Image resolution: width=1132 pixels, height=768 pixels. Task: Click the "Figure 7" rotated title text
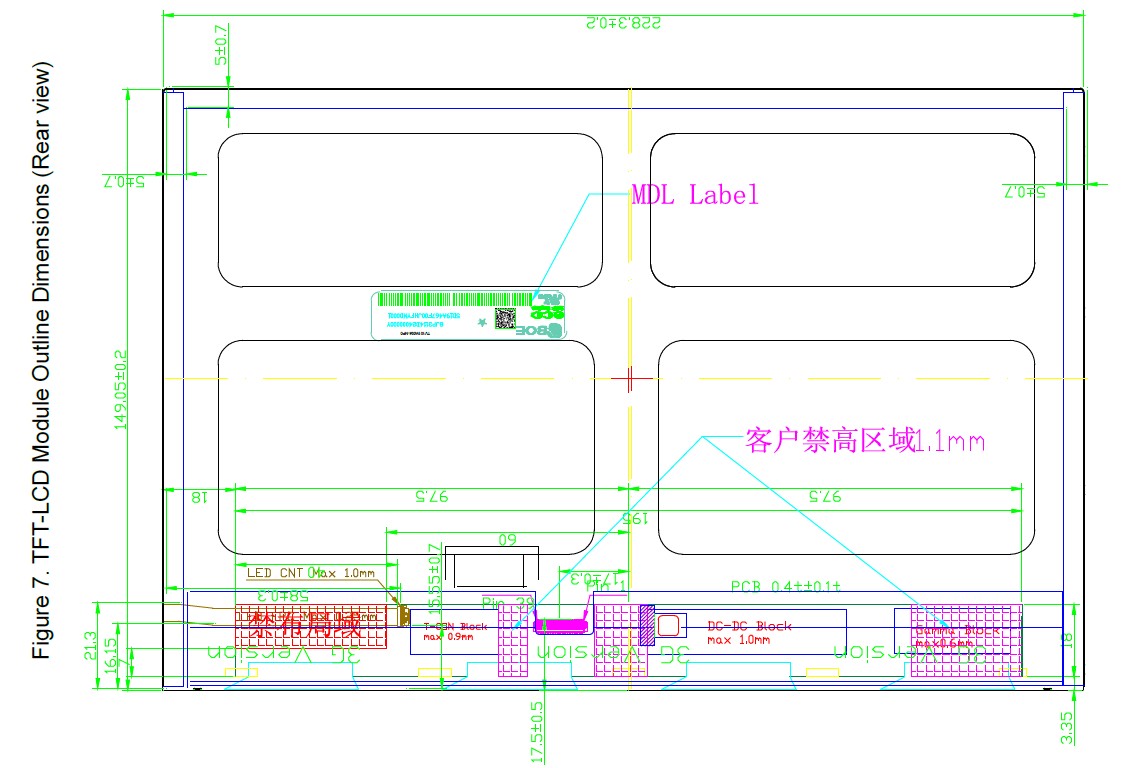click(40, 360)
